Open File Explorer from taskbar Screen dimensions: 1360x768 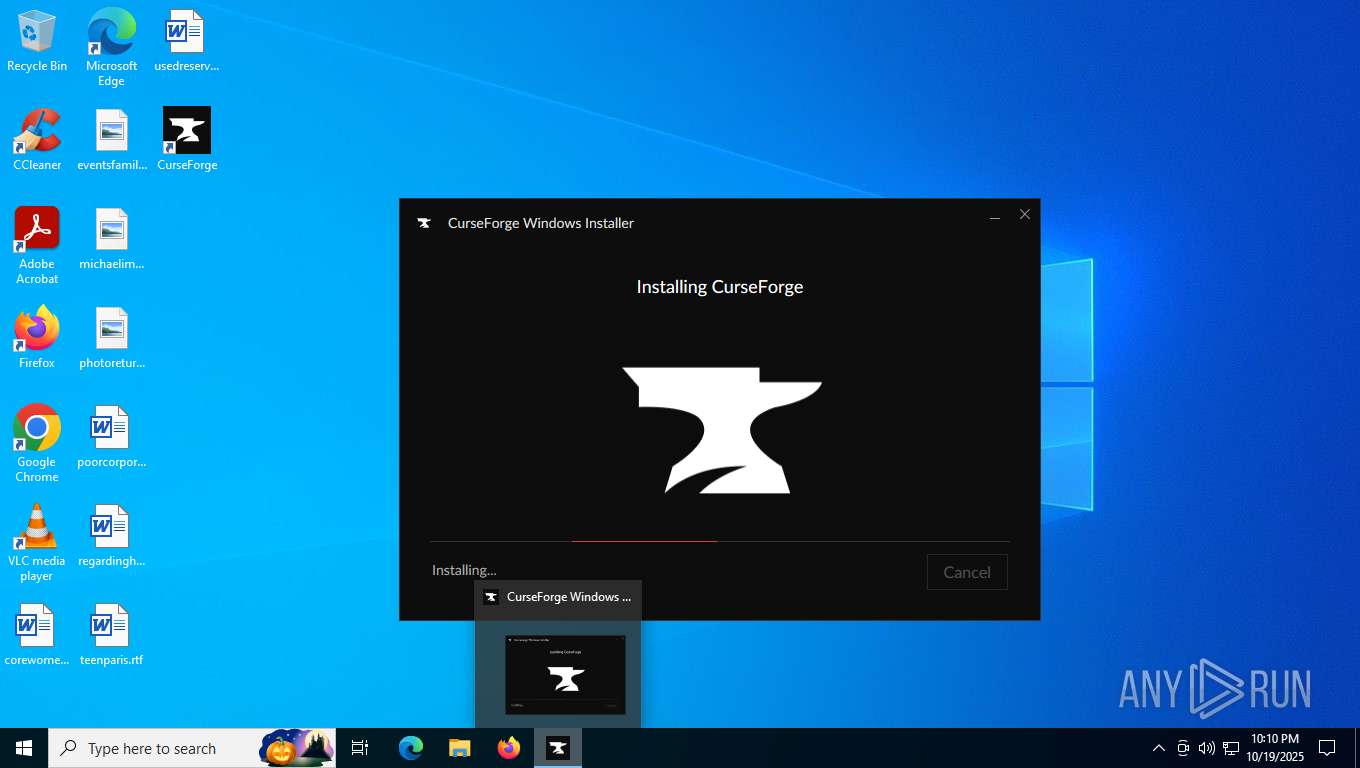(x=460, y=748)
